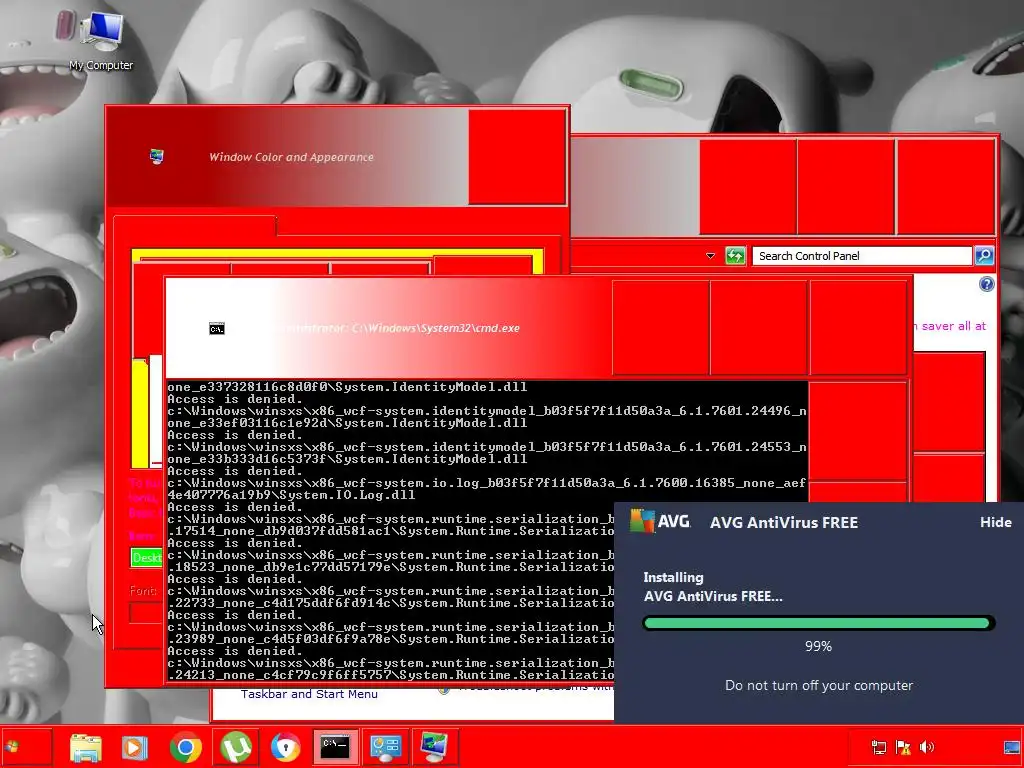Click the 'AVG AntiVirus FREE' popup heading
The width and height of the screenshot is (1024, 768).
pyautogui.click(x=784, y=522)
